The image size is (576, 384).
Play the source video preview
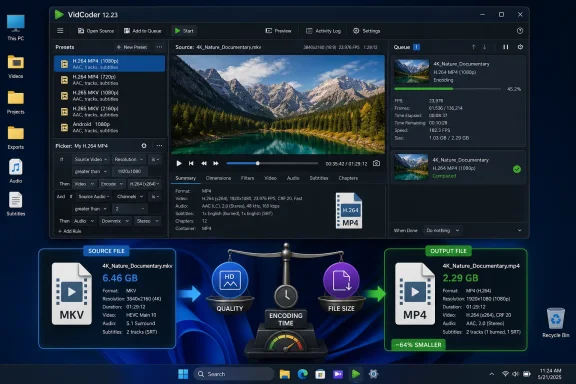179,164
